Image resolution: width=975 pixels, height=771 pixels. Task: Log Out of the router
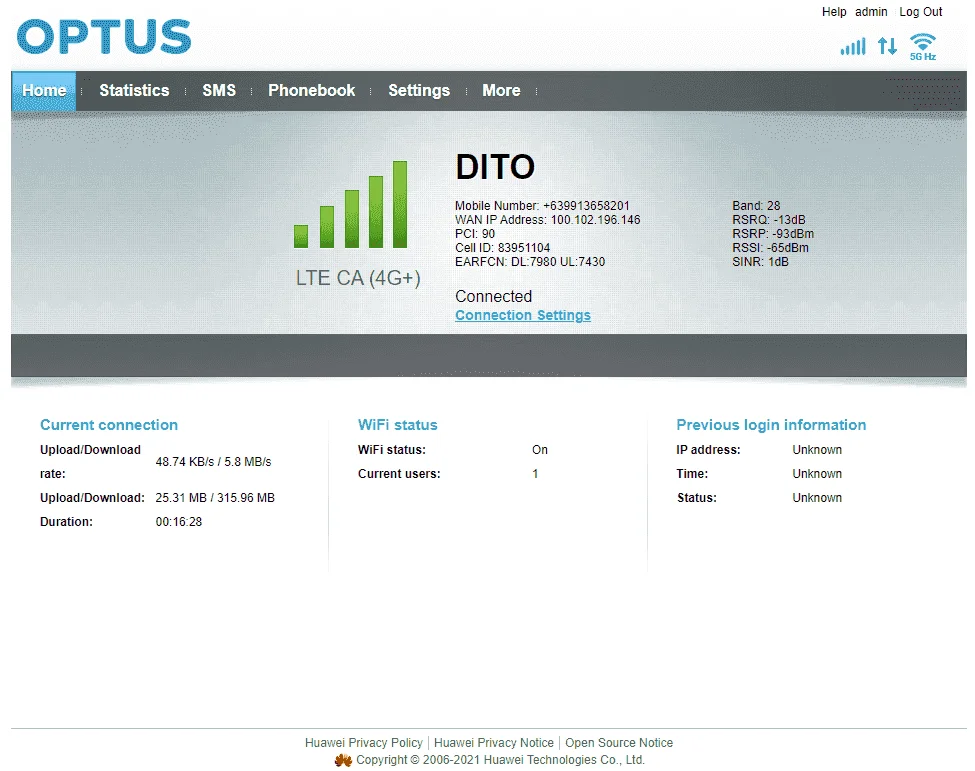pos(921,12)
